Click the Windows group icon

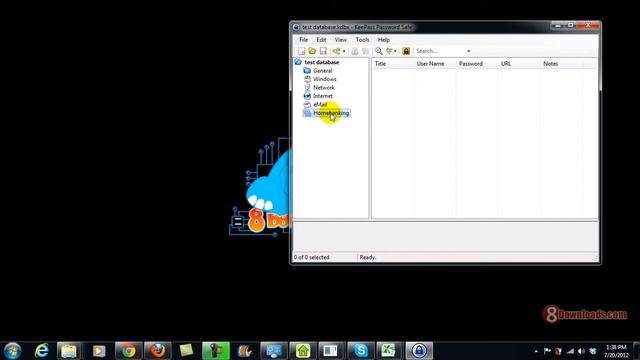(x=307, y=79)
